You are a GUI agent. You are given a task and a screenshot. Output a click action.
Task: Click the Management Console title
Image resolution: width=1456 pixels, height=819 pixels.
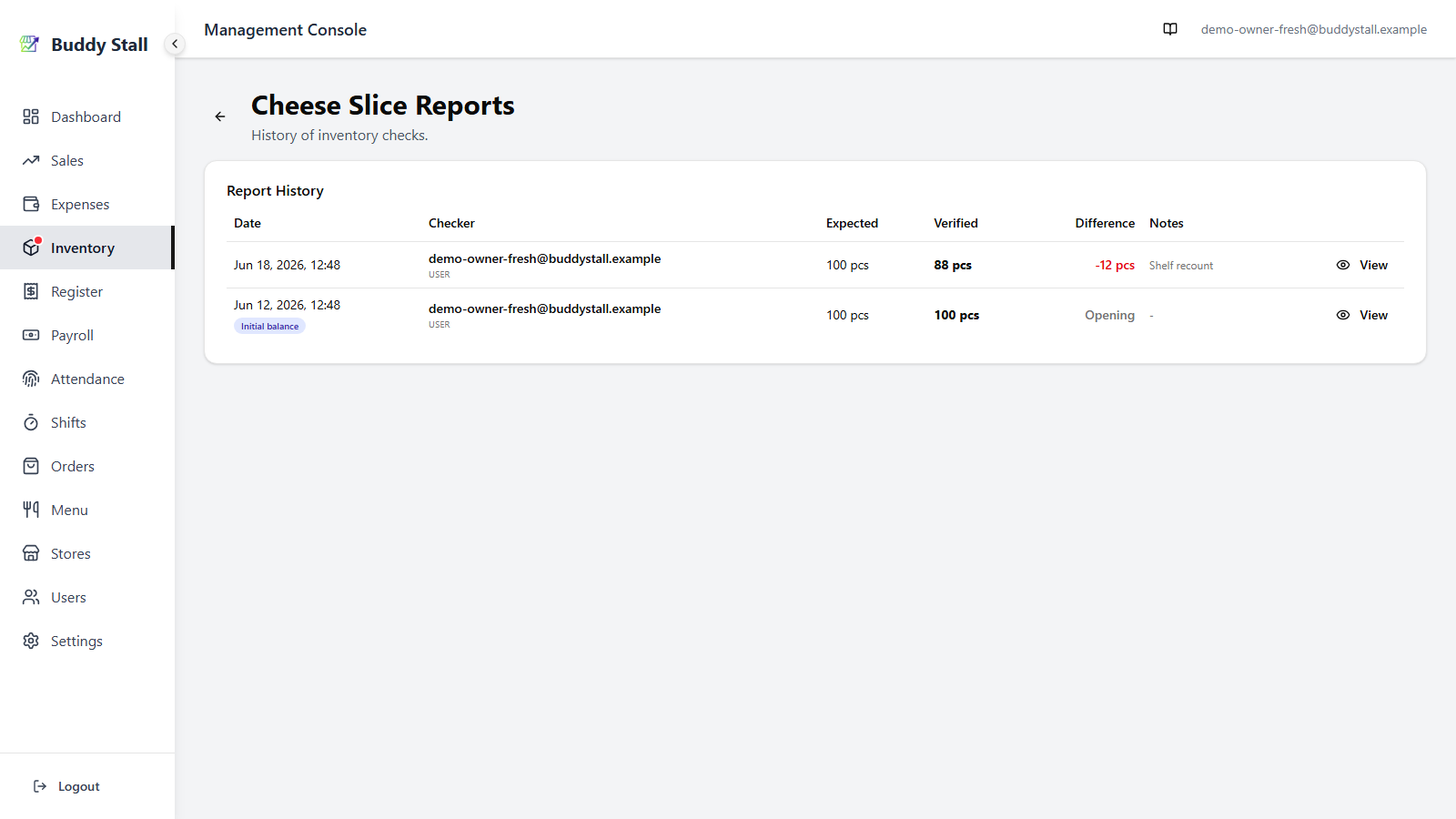click(x=286, y=30)
